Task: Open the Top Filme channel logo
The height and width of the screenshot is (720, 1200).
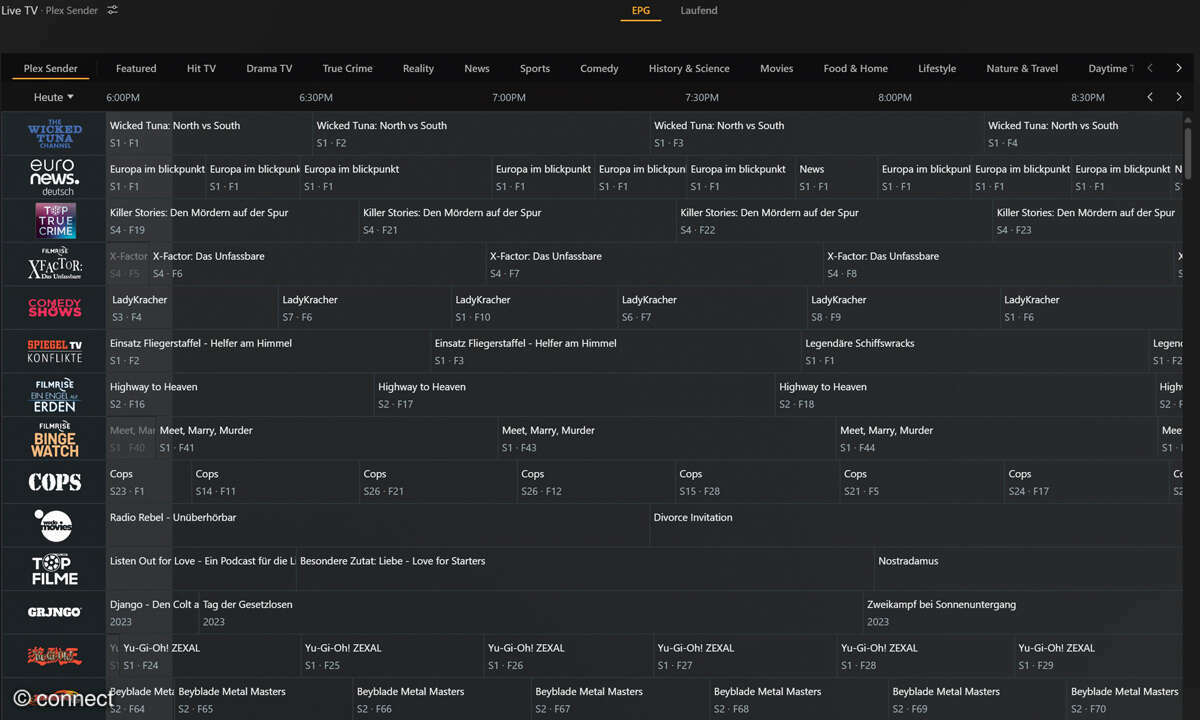Action: (54, 569)
